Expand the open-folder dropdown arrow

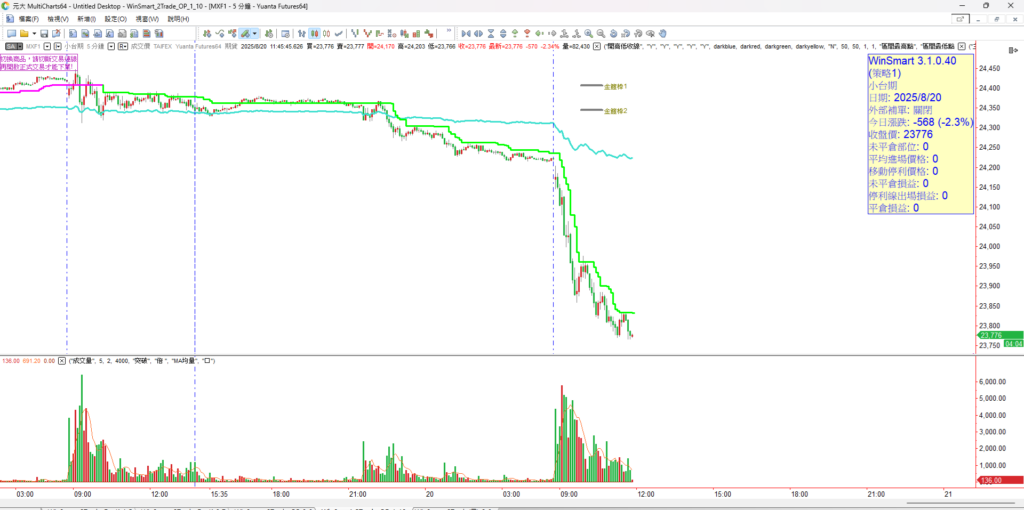tap(34, 33)
